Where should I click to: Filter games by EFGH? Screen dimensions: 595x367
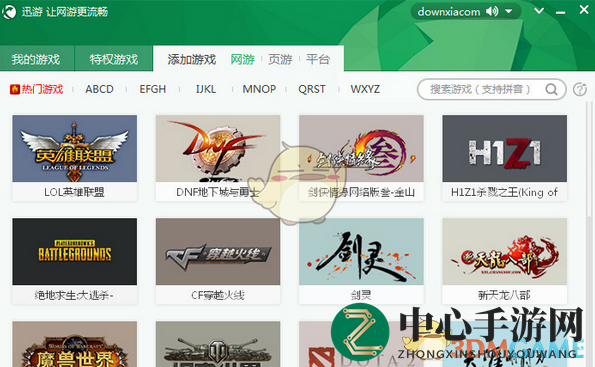153,89
